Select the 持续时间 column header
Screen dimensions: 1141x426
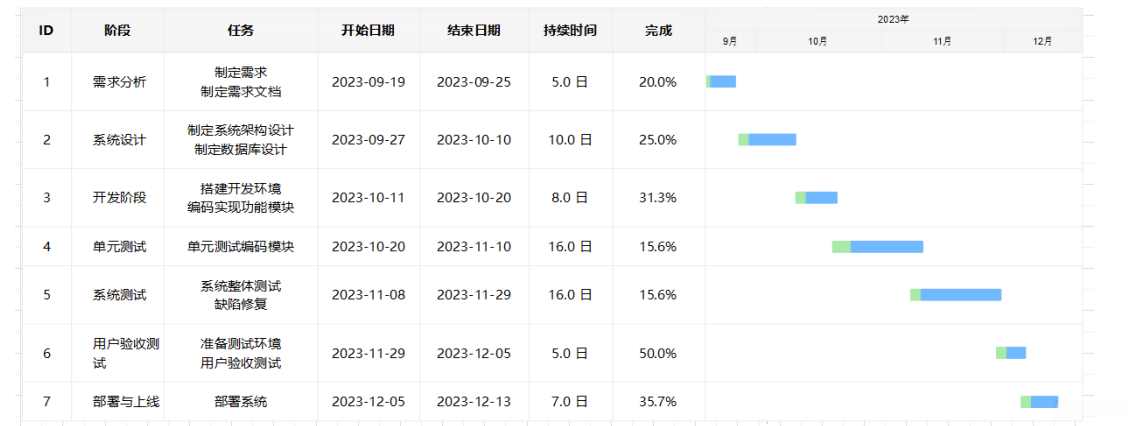point(570,30)
